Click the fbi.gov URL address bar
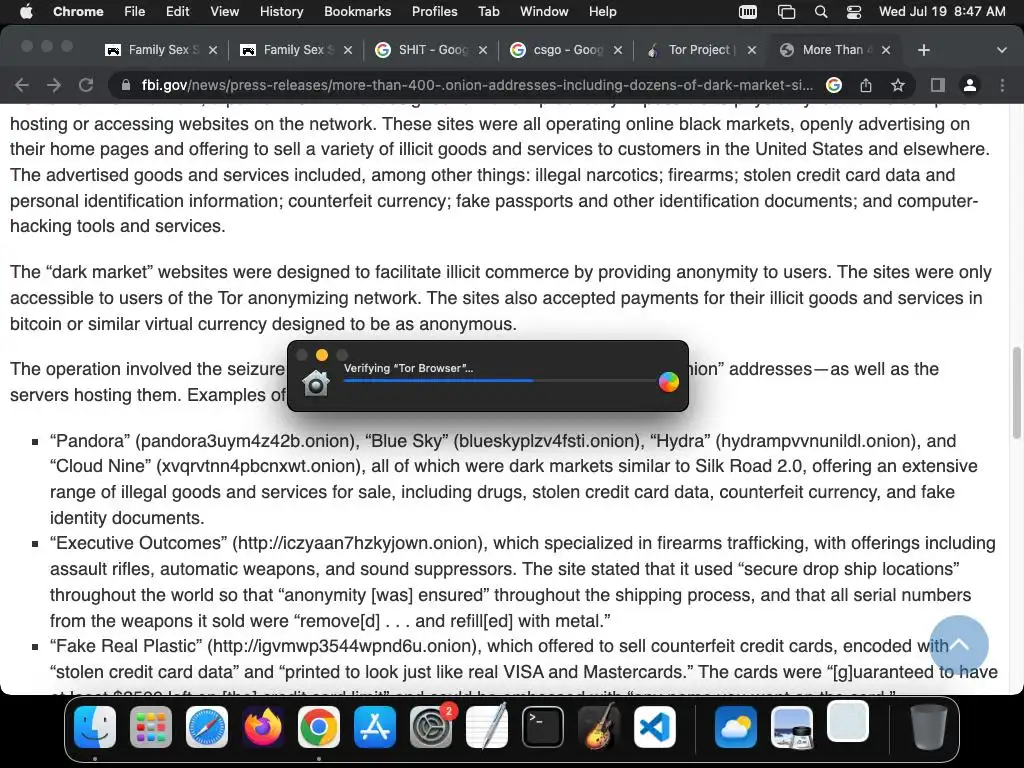1024x768 pixels. [477, 85]
